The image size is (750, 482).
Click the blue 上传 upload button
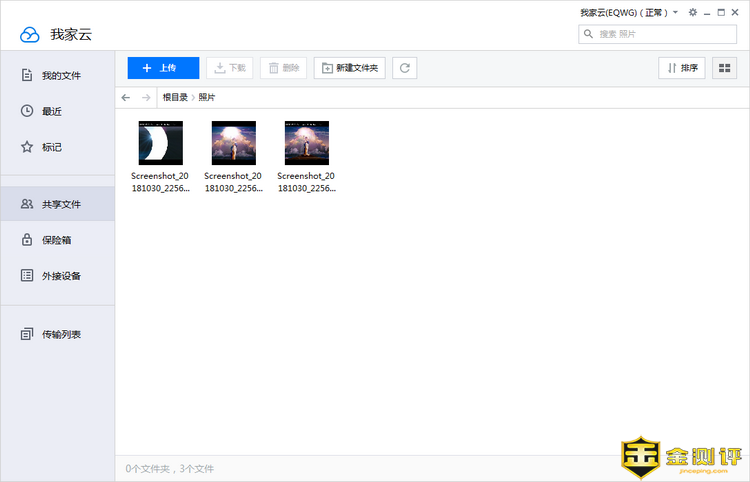[x=163, y=68]
